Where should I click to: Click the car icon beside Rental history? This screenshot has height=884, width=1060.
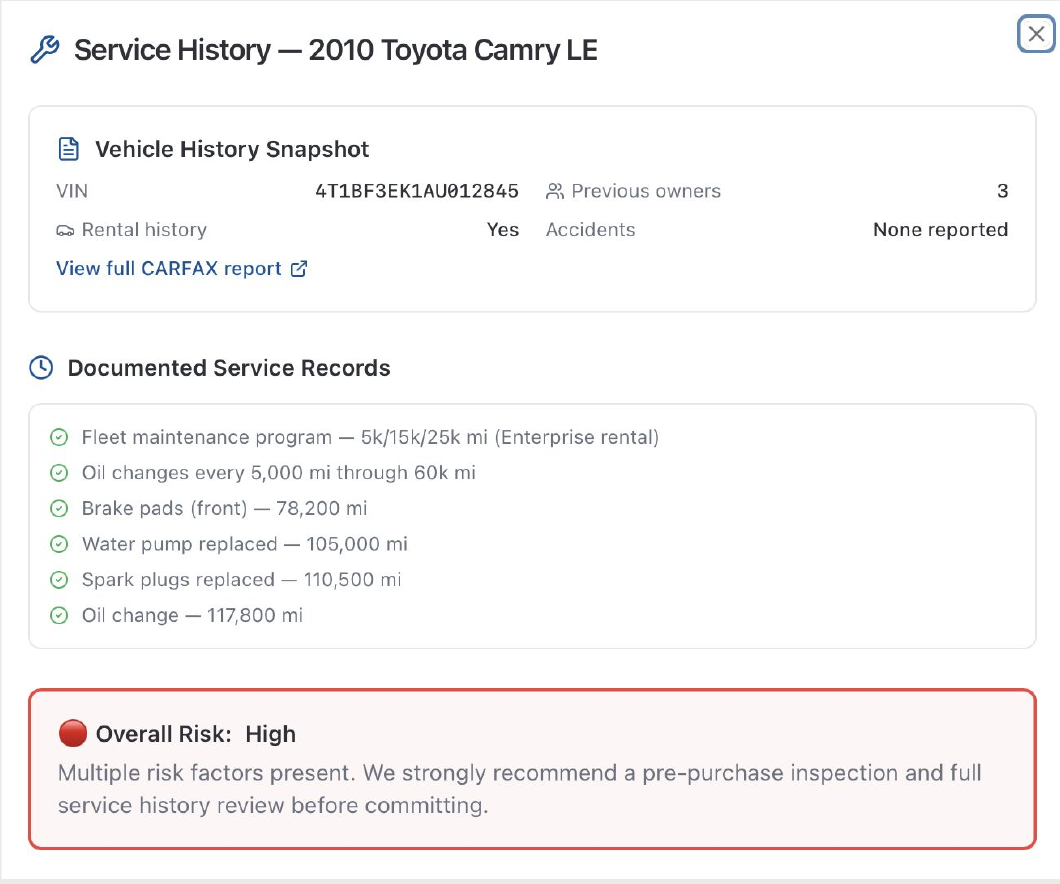65,230
